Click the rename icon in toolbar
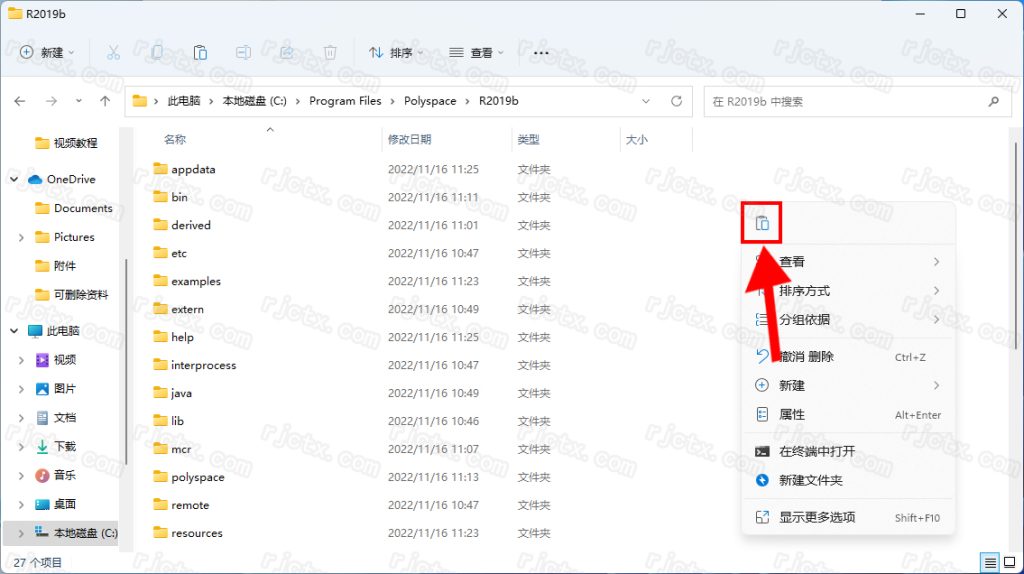Screen dimensions: 1024x574 (243, 52)
